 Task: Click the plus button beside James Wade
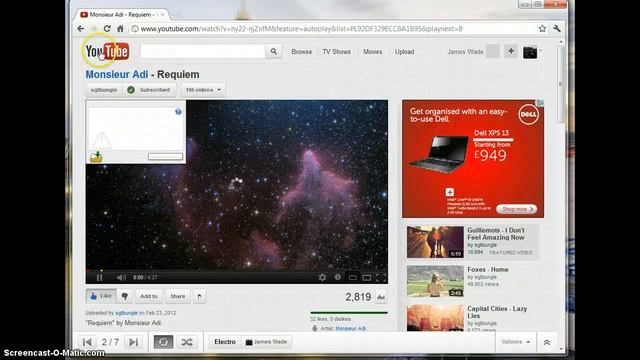pyautogui.click(x=511, y=51)
